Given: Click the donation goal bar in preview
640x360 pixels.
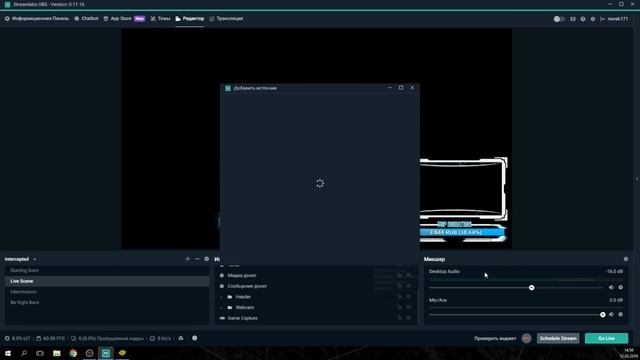Looking at the screenshot, I should 462,232.
